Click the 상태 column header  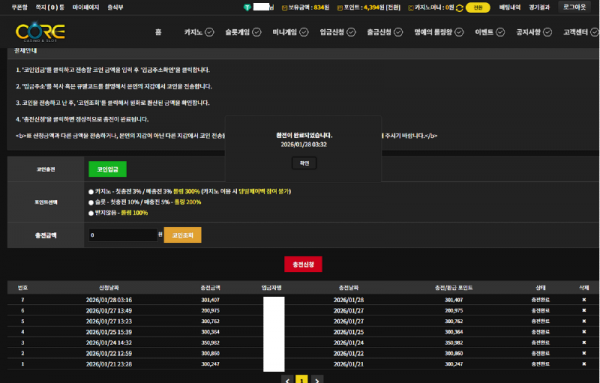540,288
